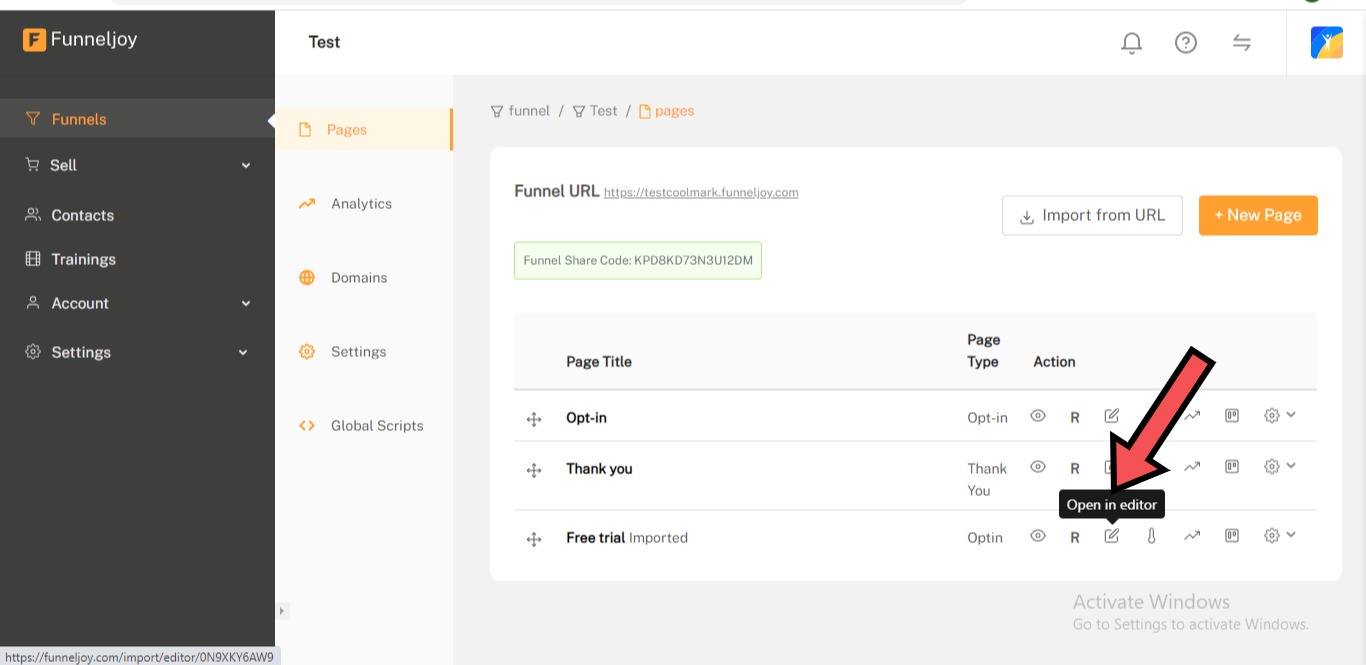Preview the Free trial page with eye icon
Viewport: 1366px width, 665px height.
tap(1038, 536)
